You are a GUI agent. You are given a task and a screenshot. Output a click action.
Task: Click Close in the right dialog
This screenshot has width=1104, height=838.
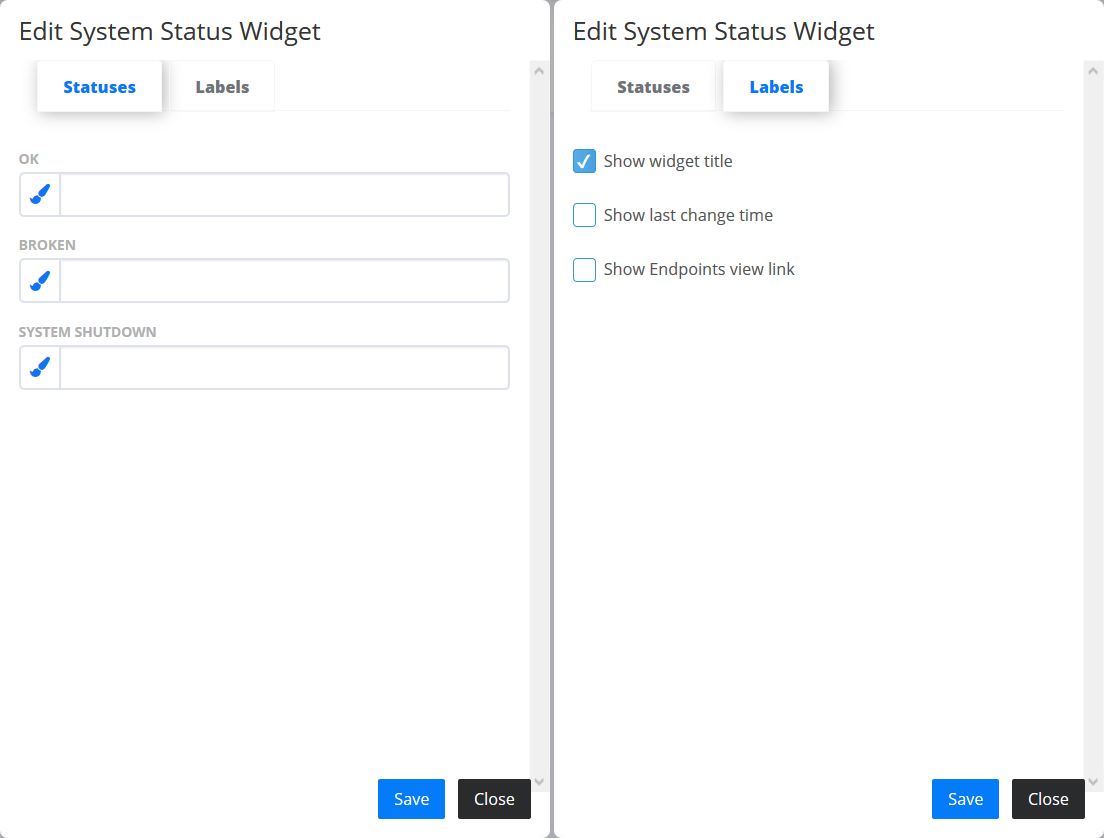pos(1048,799)
